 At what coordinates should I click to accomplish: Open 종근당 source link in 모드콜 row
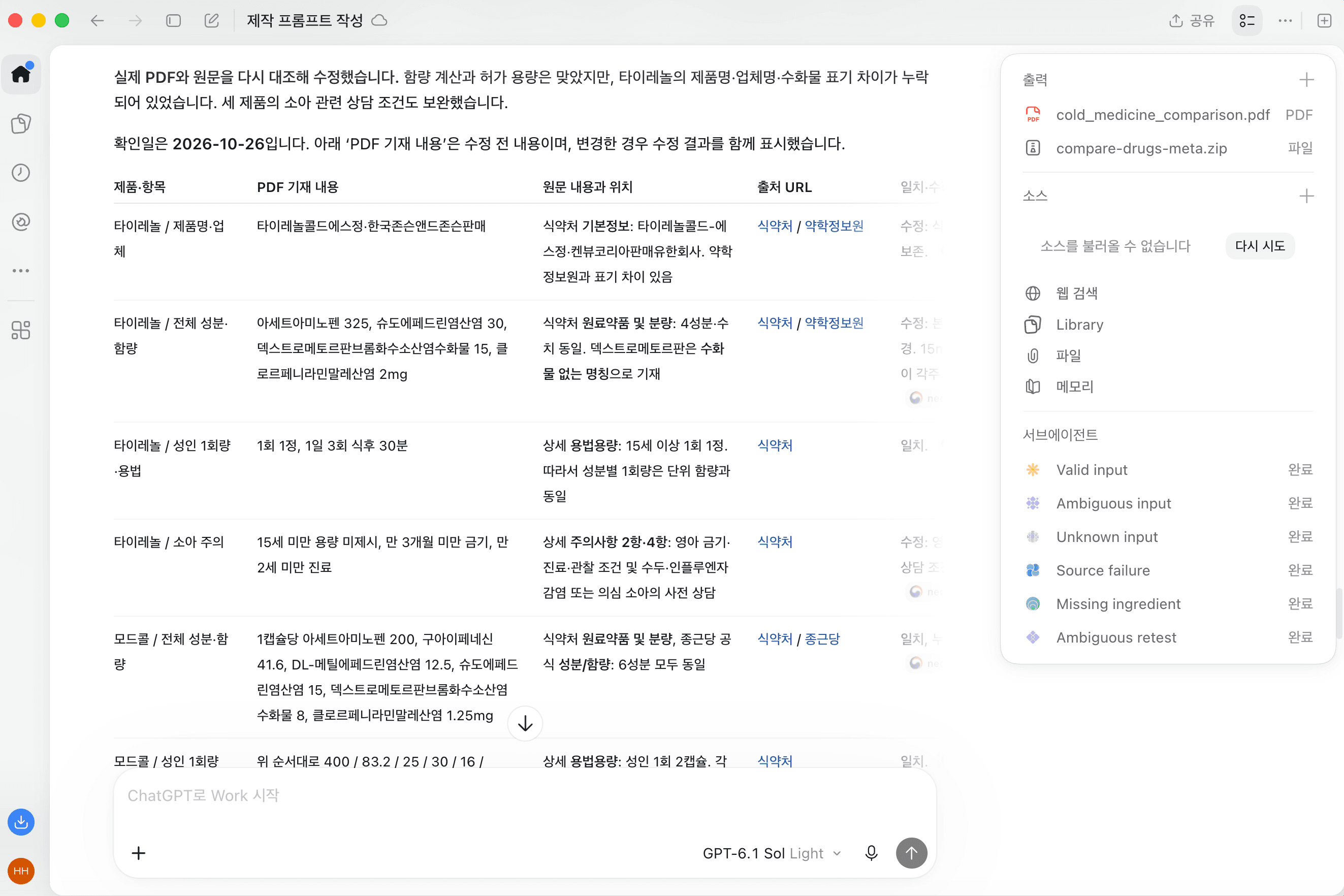click(822, 639)
